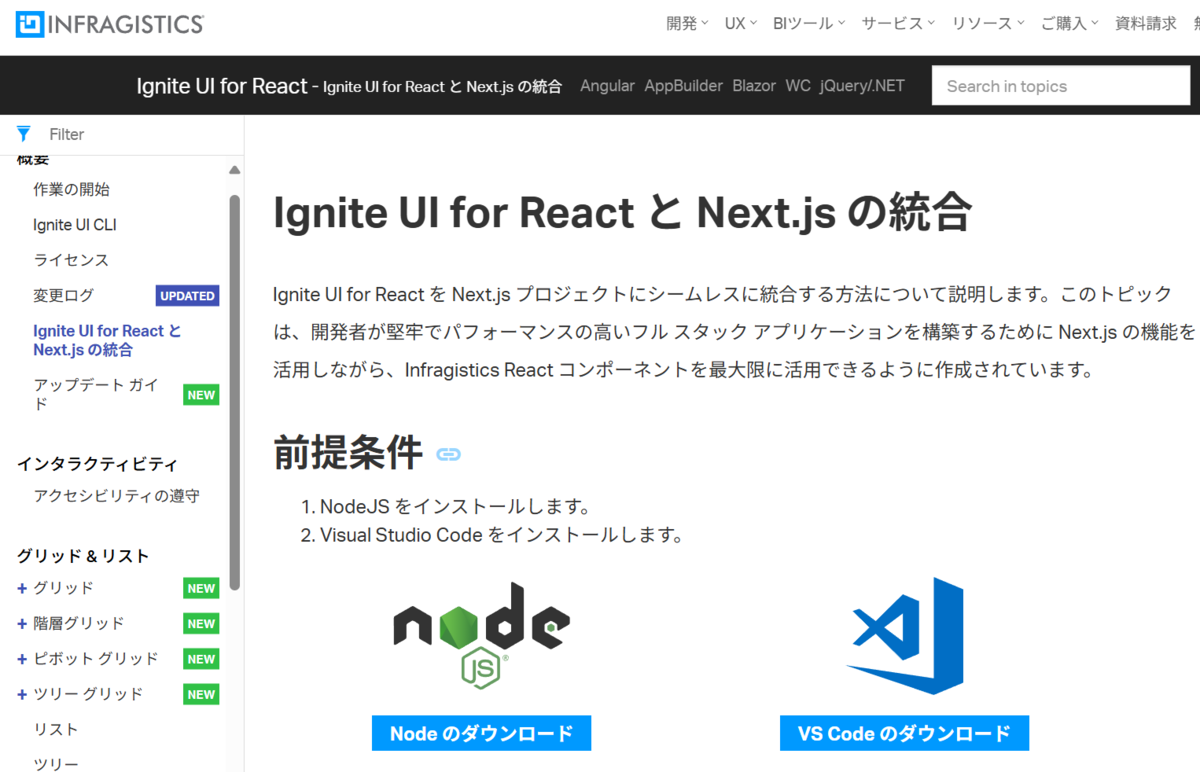Click the VS Code のダウンロード button
1200x772 pixels.
coord(904,733)
